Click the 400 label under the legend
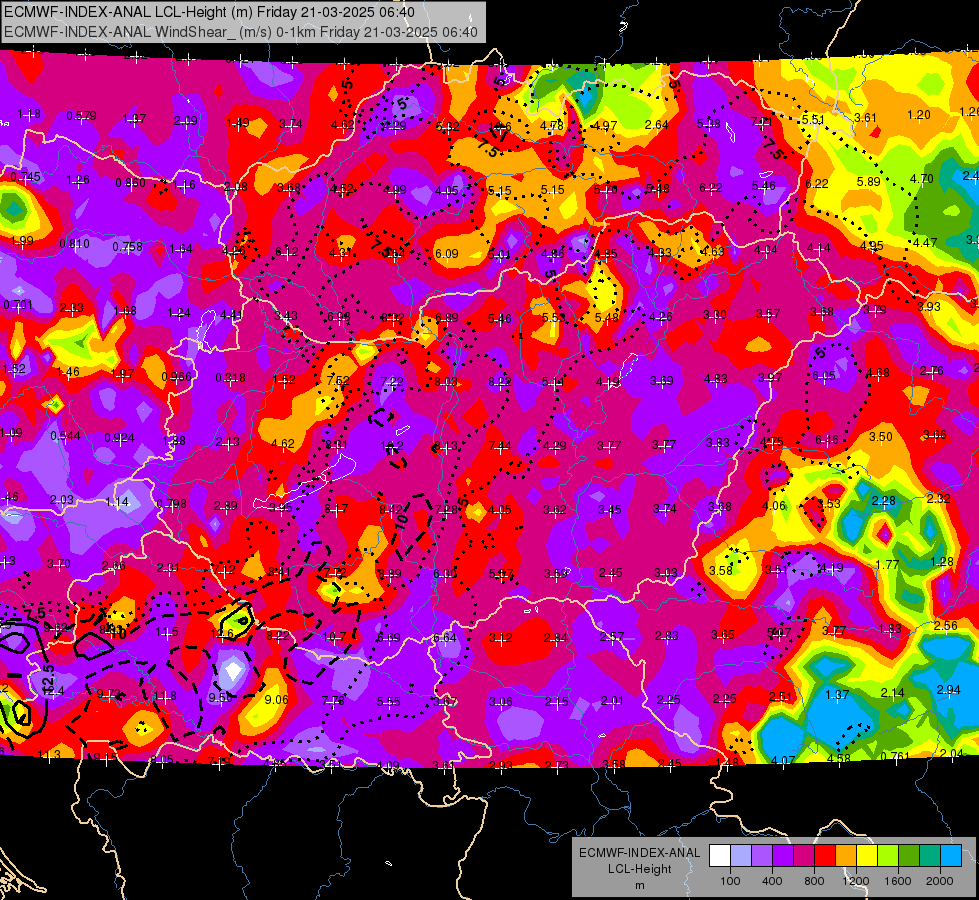The width and height of the screenshot is (979, 900). tap(772, 881)
